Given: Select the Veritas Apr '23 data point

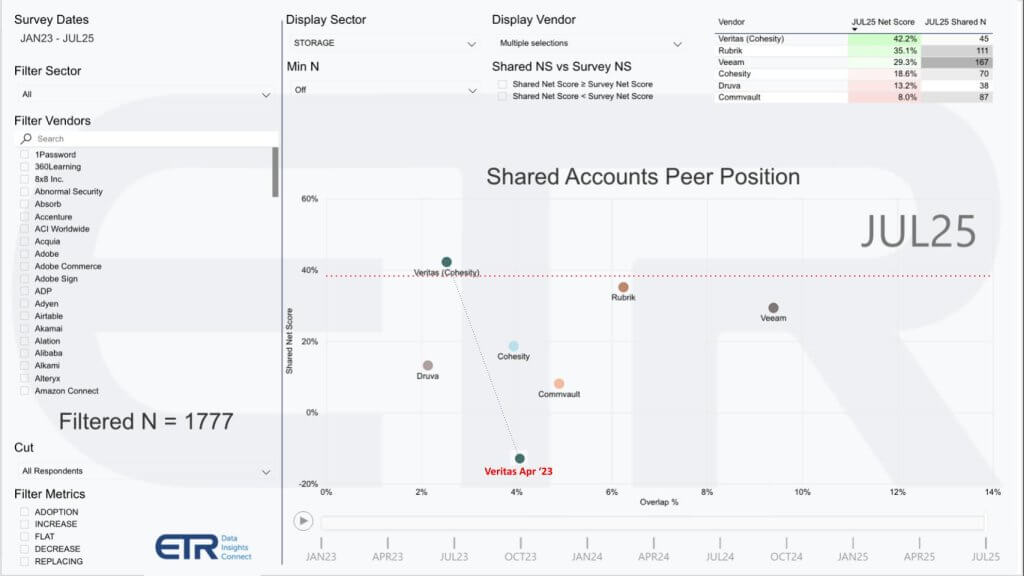Looking at the screenshot, I should click(x=520, y=458).
